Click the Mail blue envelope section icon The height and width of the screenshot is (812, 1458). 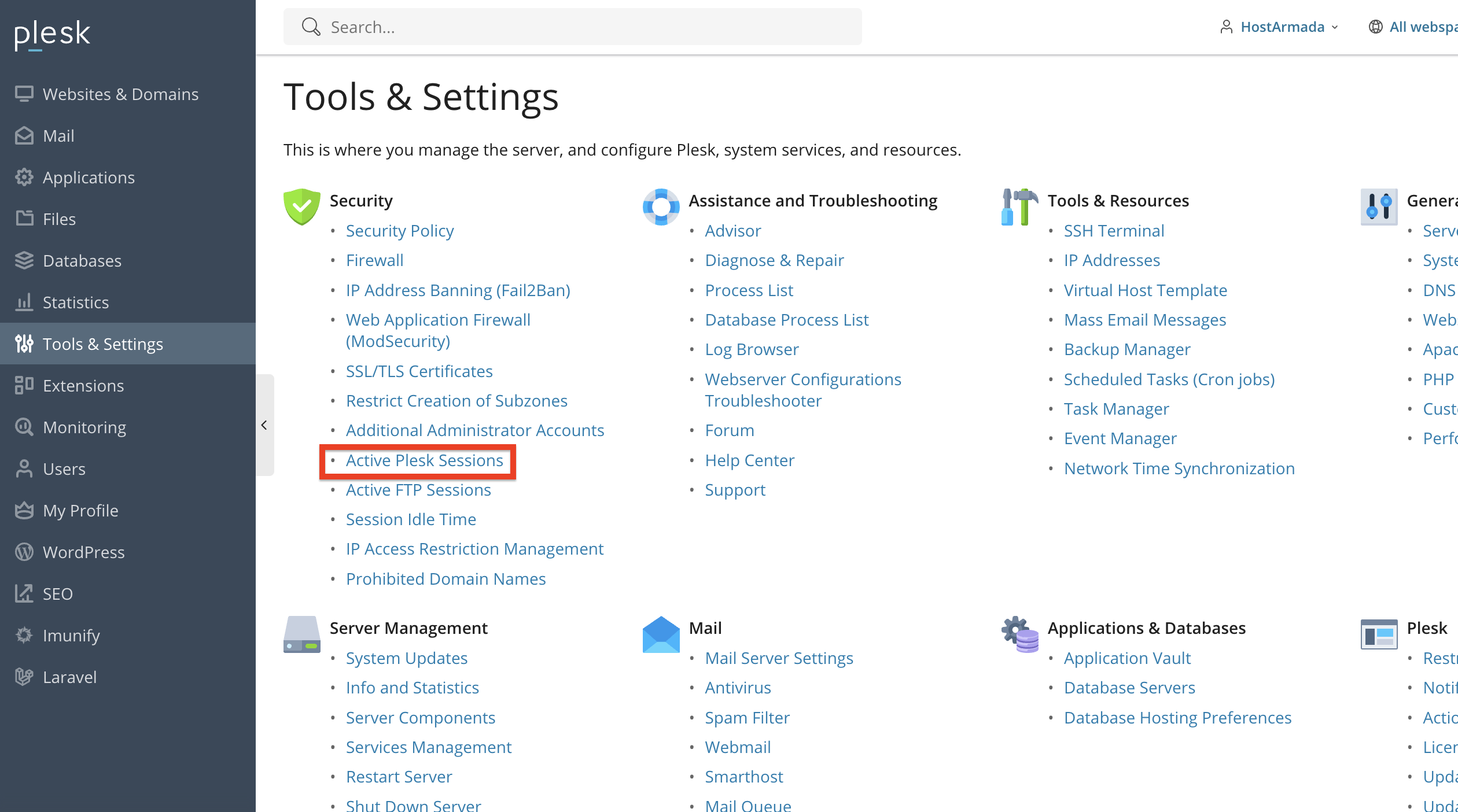click(x=661, y=634)
